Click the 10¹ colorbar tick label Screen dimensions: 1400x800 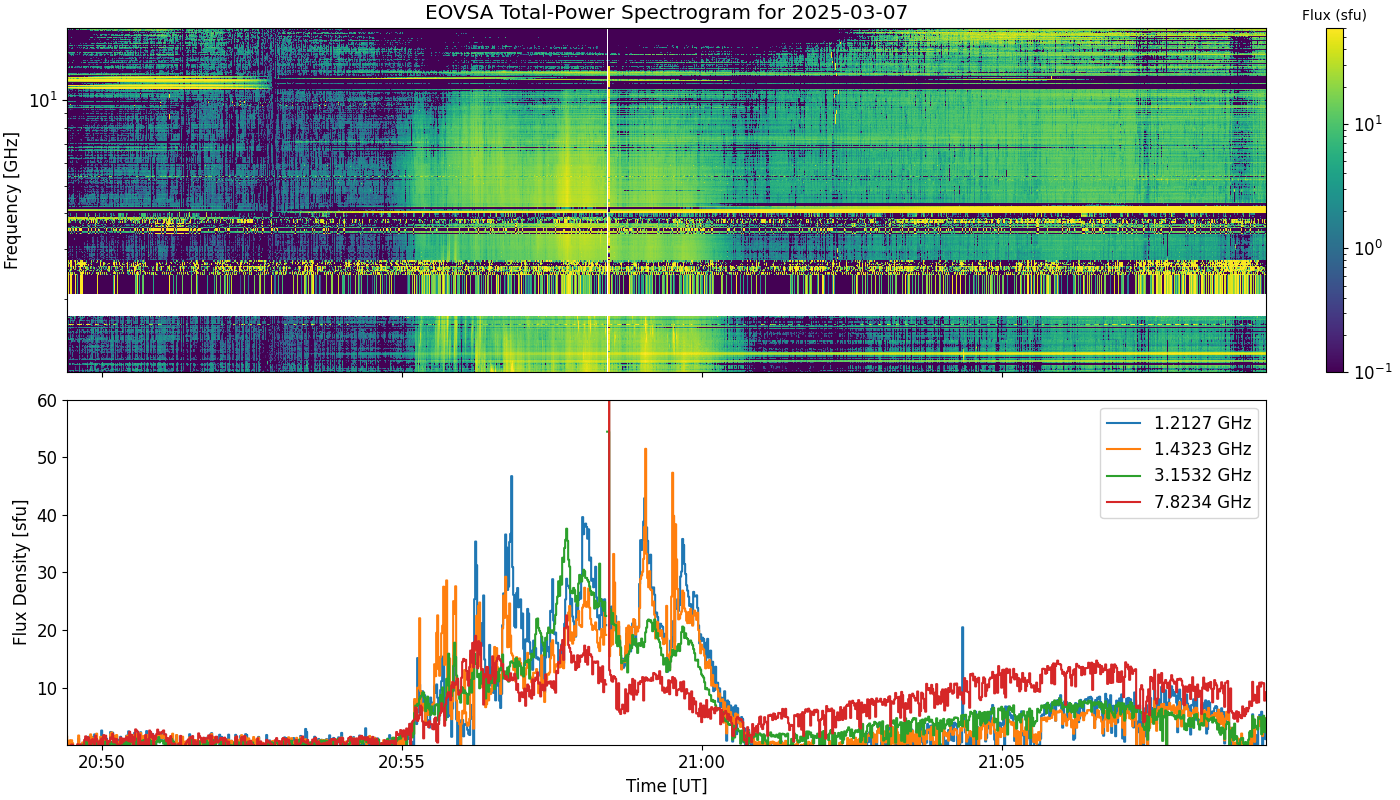tap(1367, 123)
